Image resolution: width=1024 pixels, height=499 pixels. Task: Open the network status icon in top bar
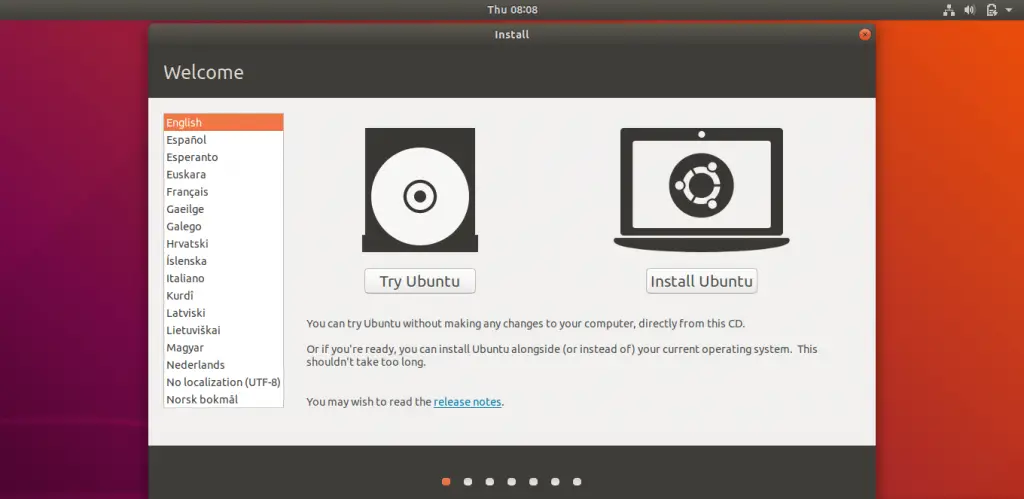pyautogui.click(x=950, y=10)
